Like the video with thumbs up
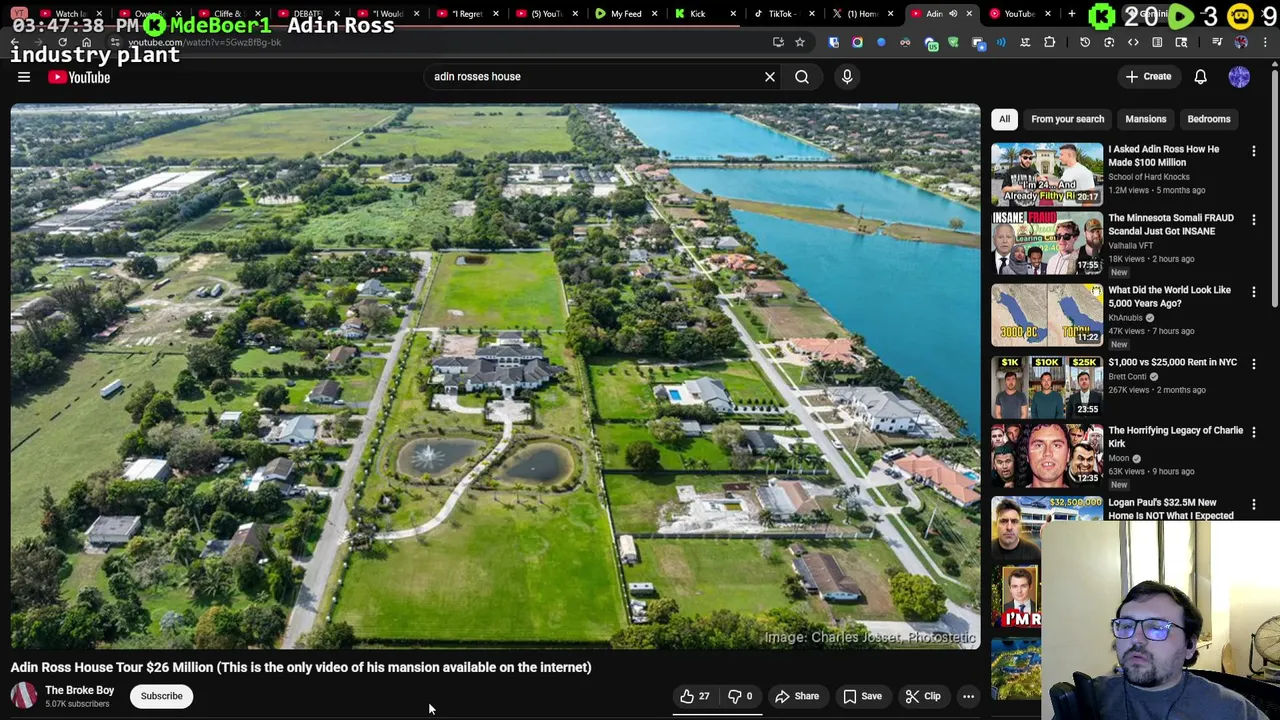Screen dimensions: 1280x720 point(695,696)
